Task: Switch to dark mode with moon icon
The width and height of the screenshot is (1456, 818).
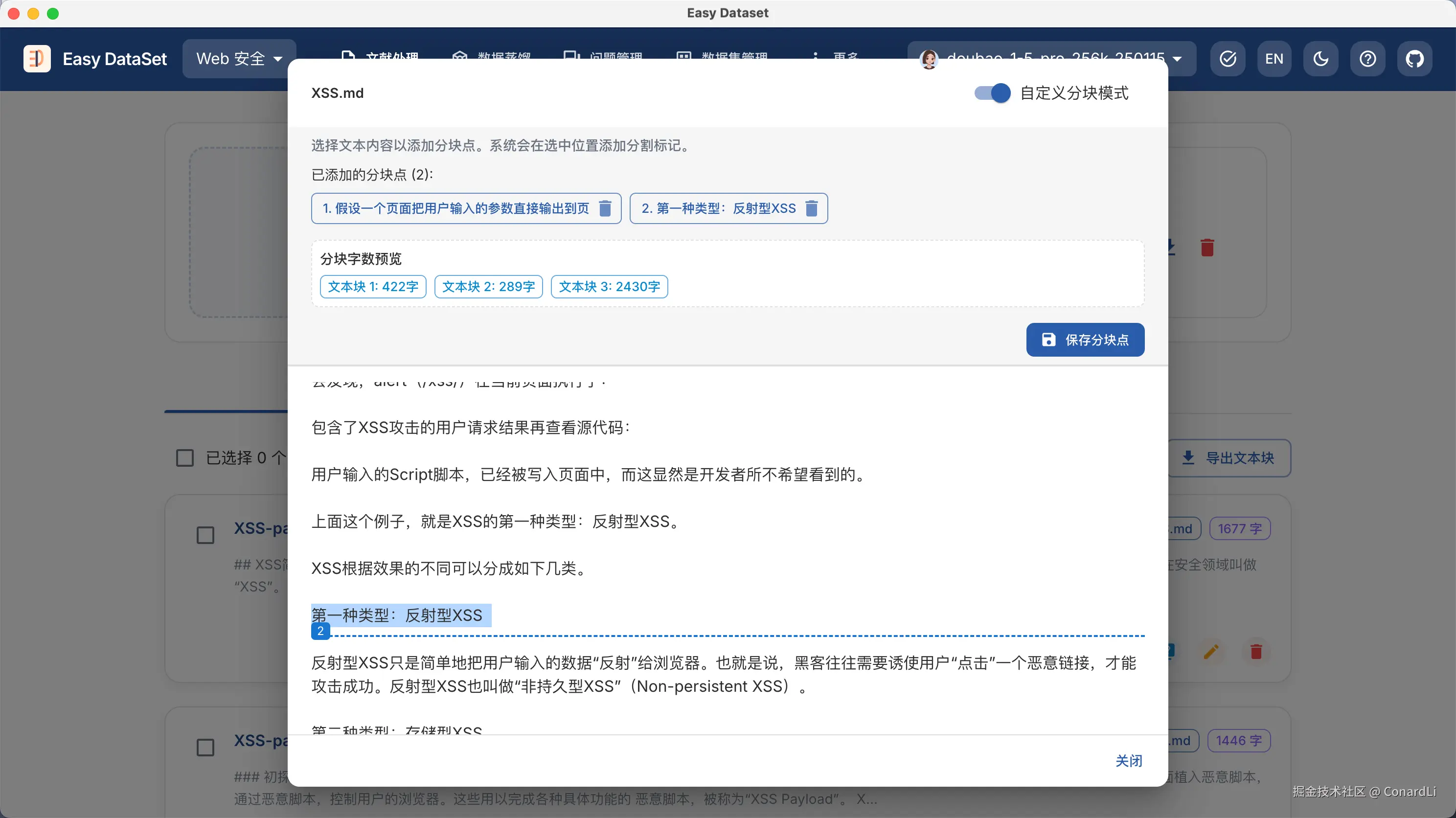Action: pos(1320,59)
